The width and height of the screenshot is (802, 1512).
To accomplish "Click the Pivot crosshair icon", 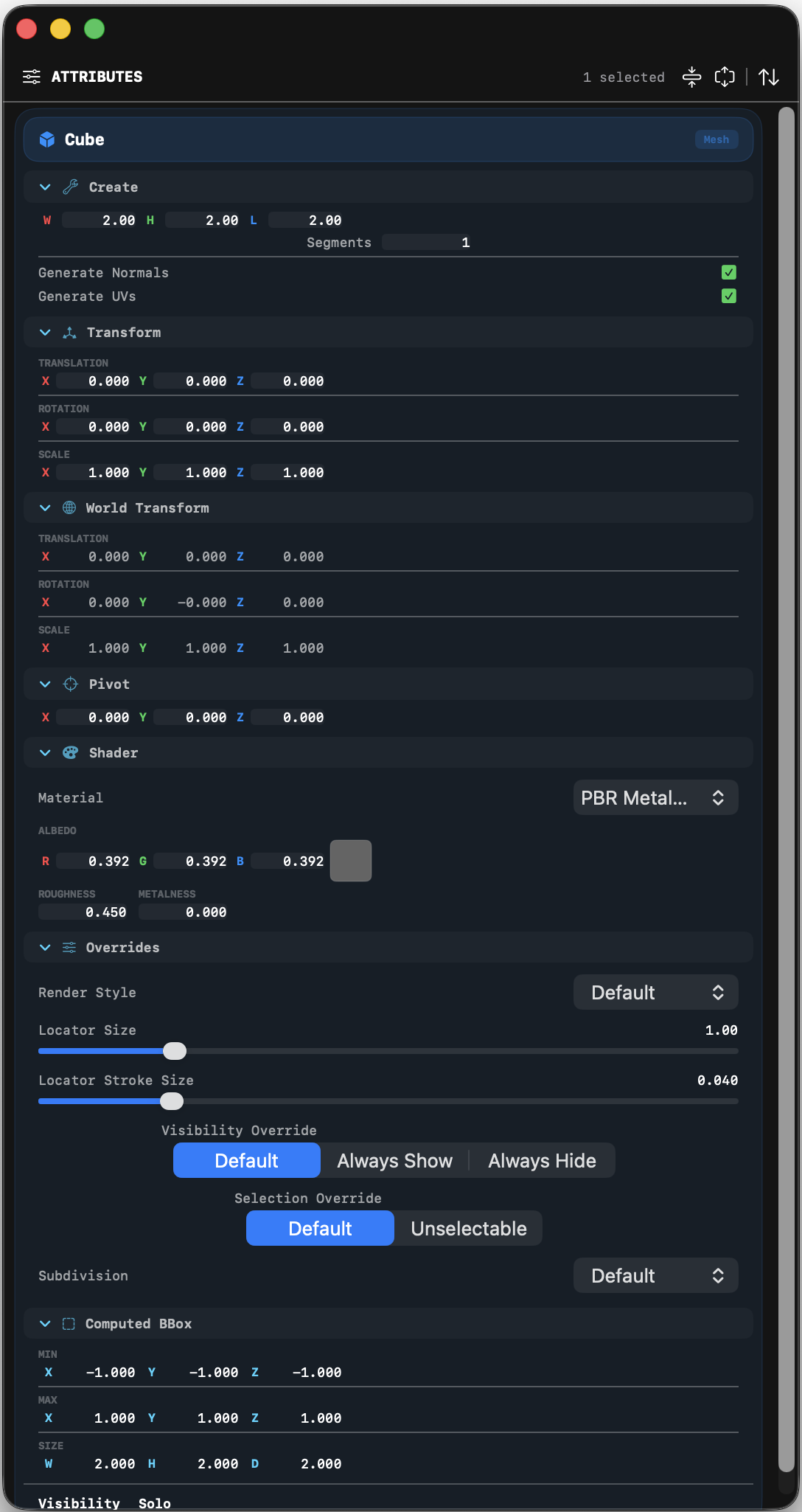I will [x=70, y=684].
